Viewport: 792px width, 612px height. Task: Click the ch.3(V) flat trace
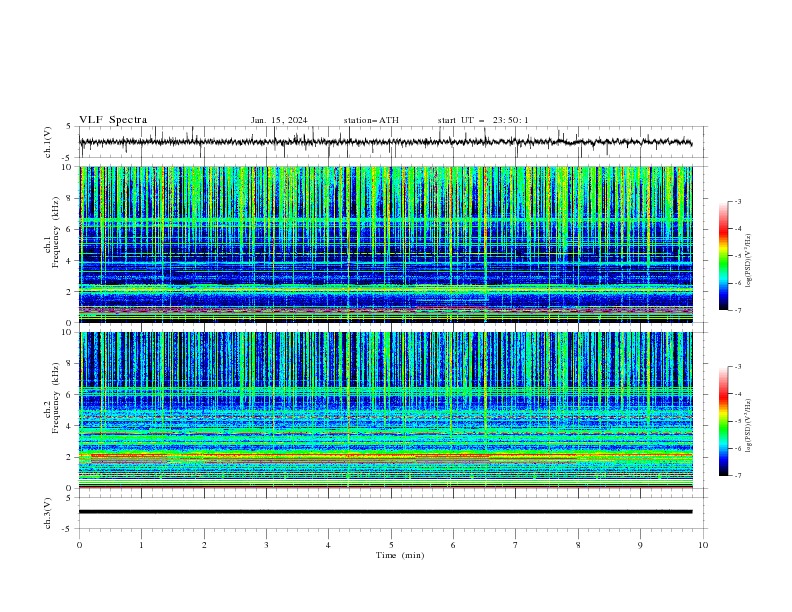click(x=385, y=512)
